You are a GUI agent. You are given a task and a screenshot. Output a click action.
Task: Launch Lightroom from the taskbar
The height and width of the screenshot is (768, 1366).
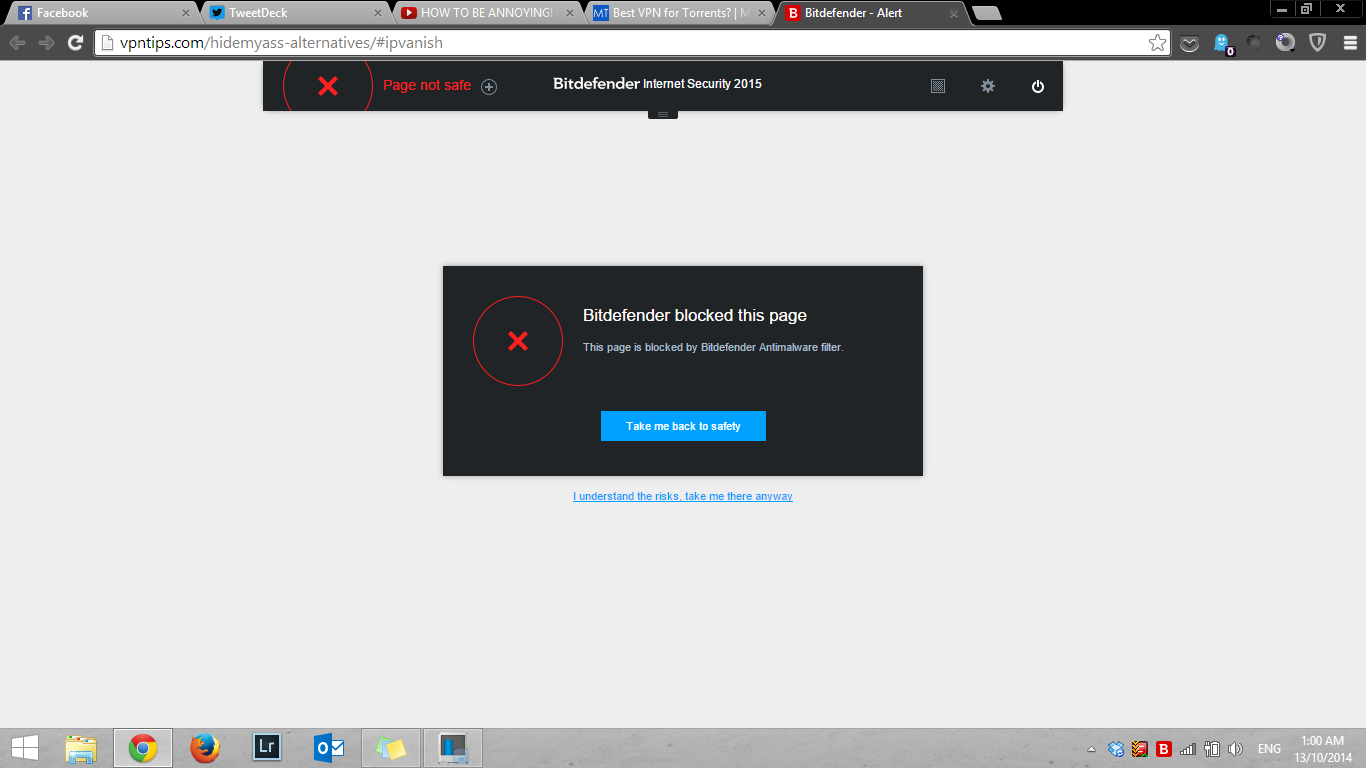267,747
